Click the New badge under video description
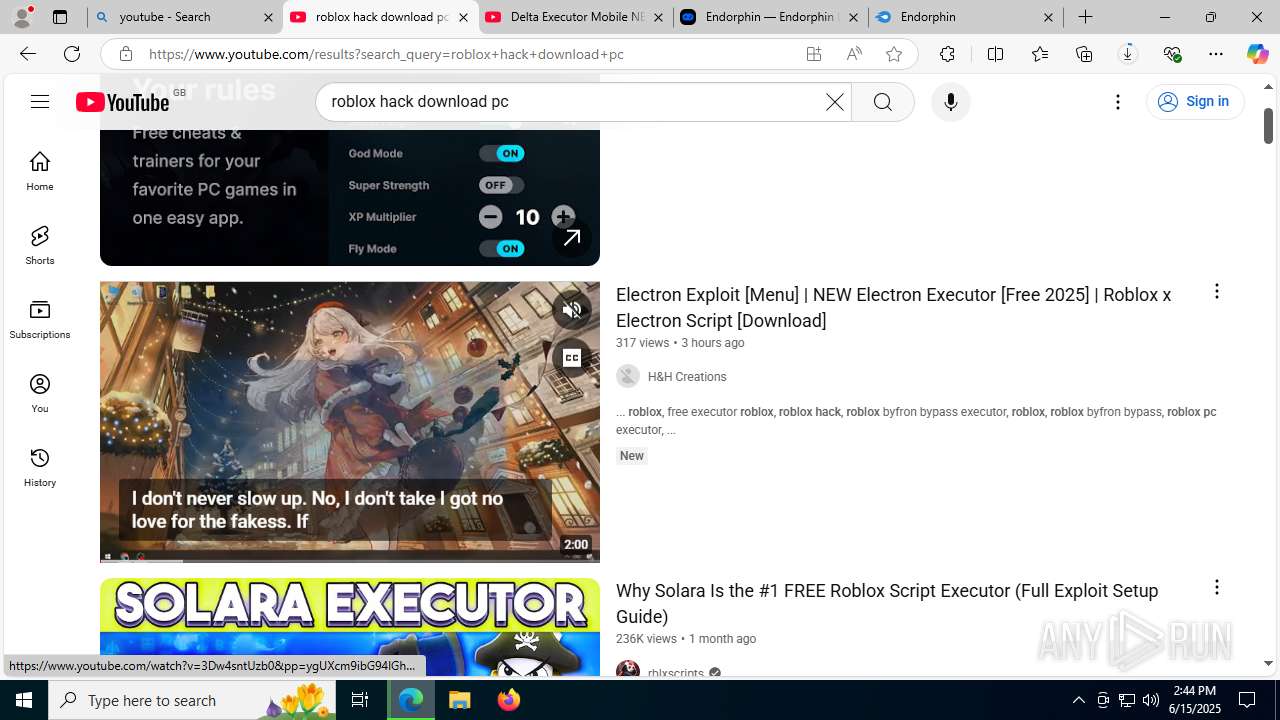The height and width of the screenshot is (720, 1280). click(632, 456)
